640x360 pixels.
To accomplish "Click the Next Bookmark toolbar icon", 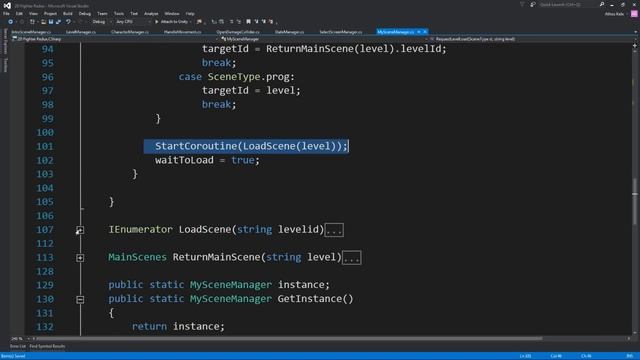I will point(264,22).
